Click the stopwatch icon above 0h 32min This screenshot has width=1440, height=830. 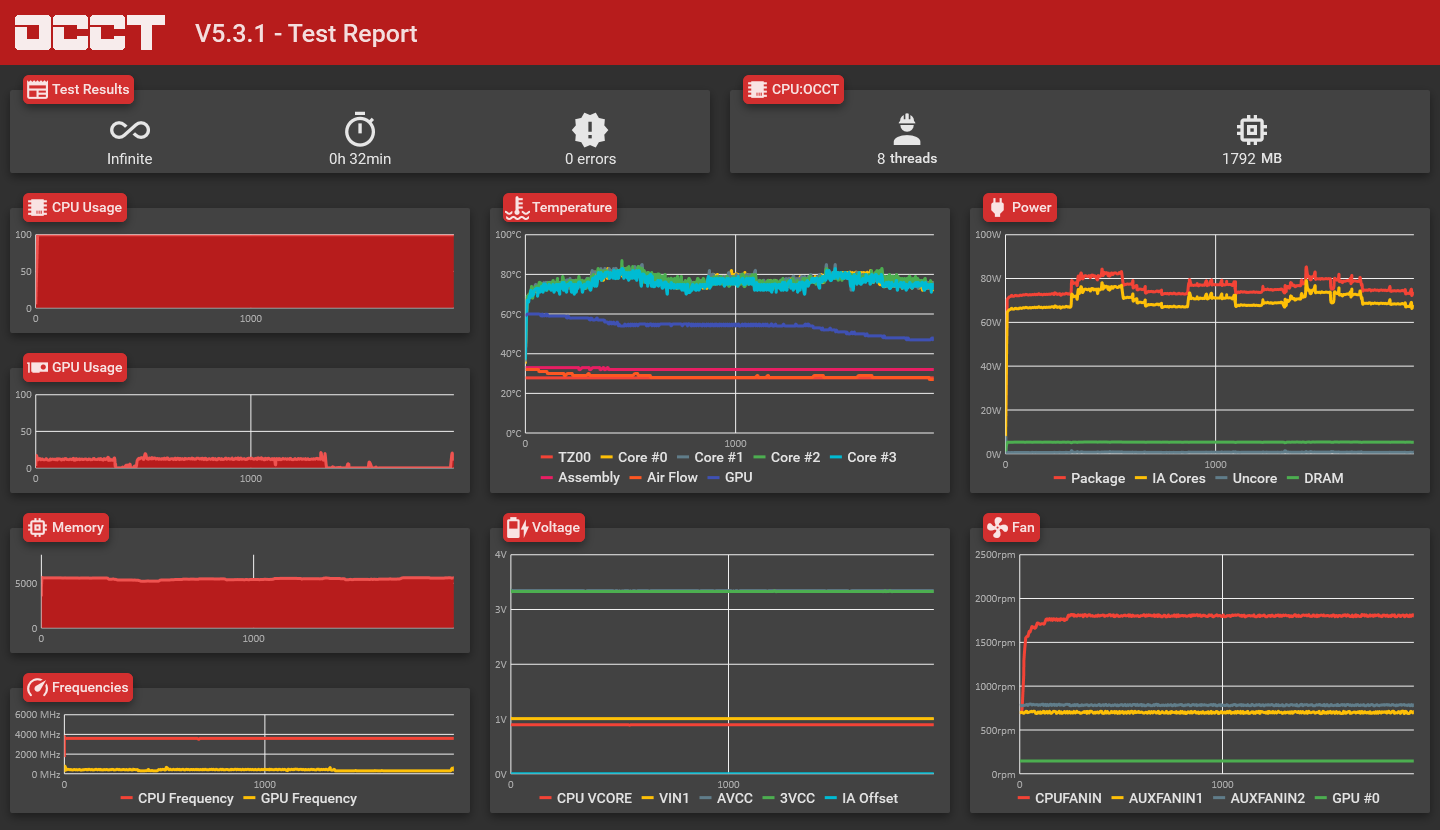point(360,130)
